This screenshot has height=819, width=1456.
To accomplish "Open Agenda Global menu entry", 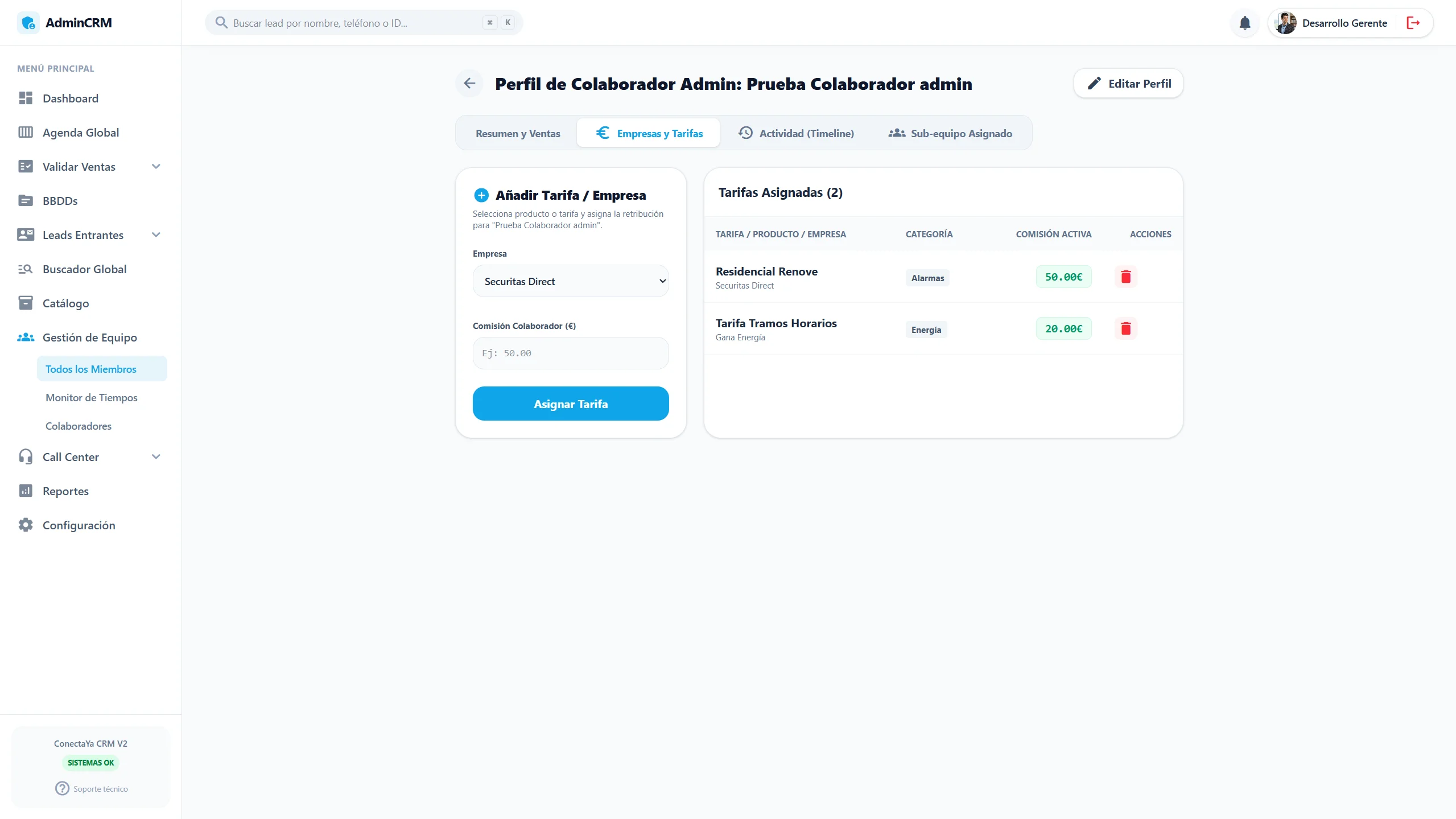I will [91, 132].
